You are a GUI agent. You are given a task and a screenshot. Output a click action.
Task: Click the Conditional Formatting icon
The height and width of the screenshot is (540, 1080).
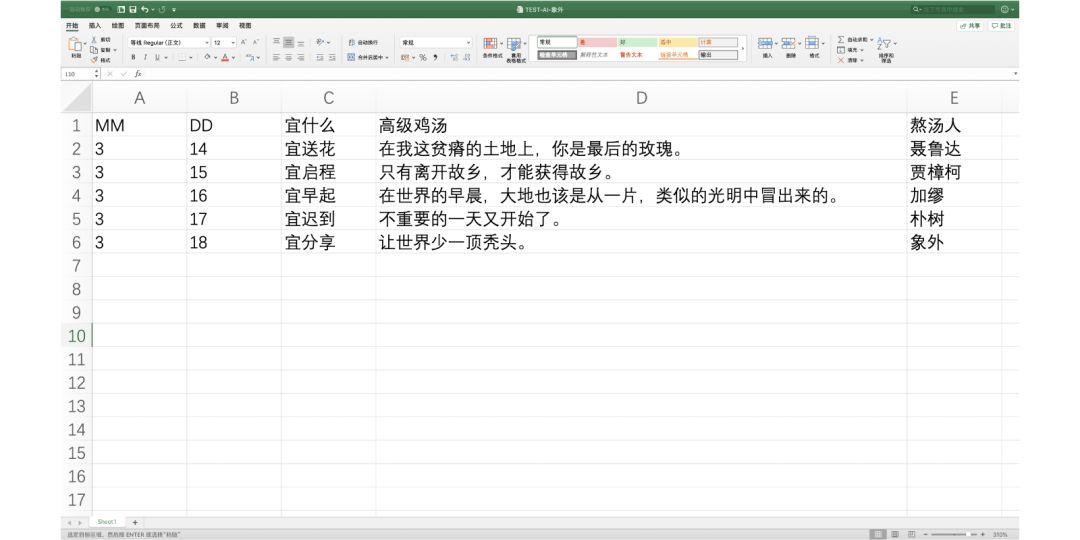coord(490,44)
